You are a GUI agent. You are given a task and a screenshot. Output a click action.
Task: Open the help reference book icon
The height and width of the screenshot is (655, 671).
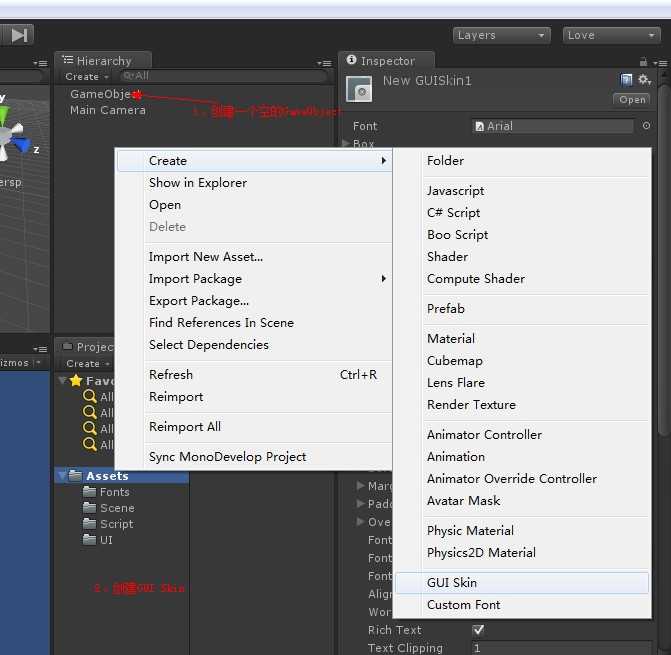click(x=626, y=80)
